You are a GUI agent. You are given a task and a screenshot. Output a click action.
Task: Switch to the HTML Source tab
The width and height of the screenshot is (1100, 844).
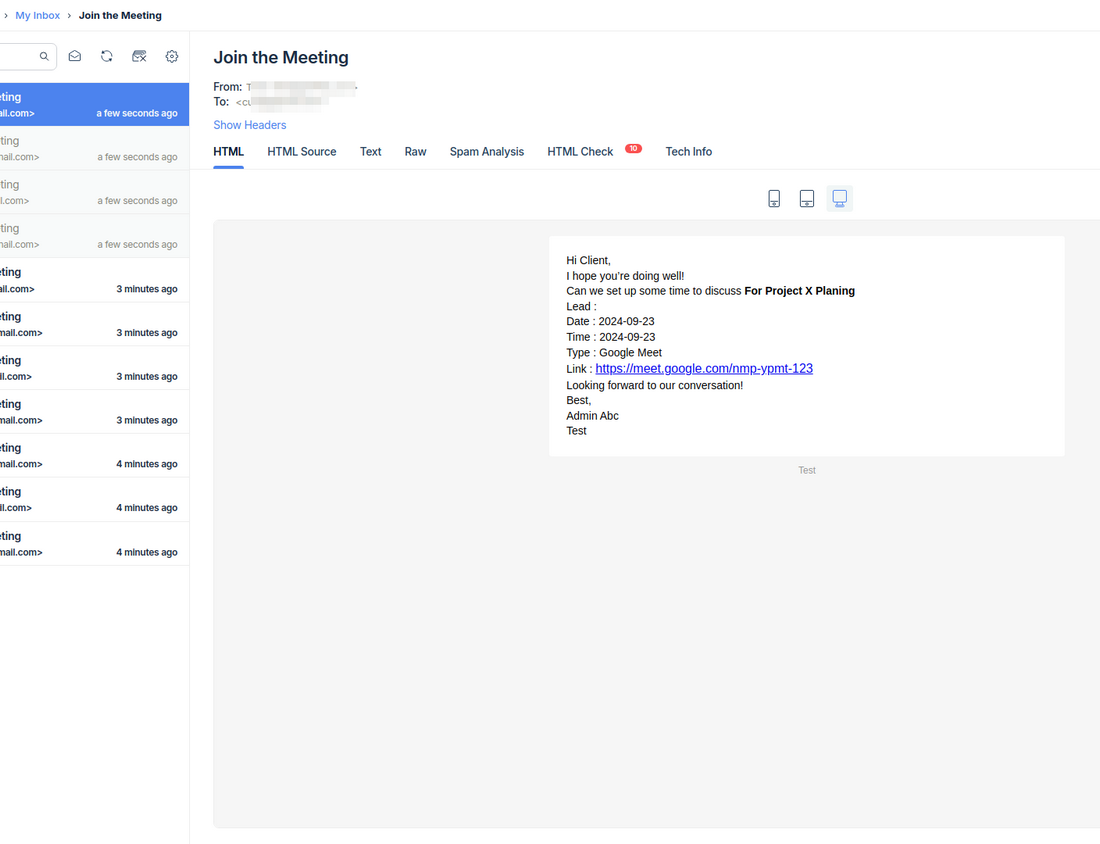coord(301,151)
